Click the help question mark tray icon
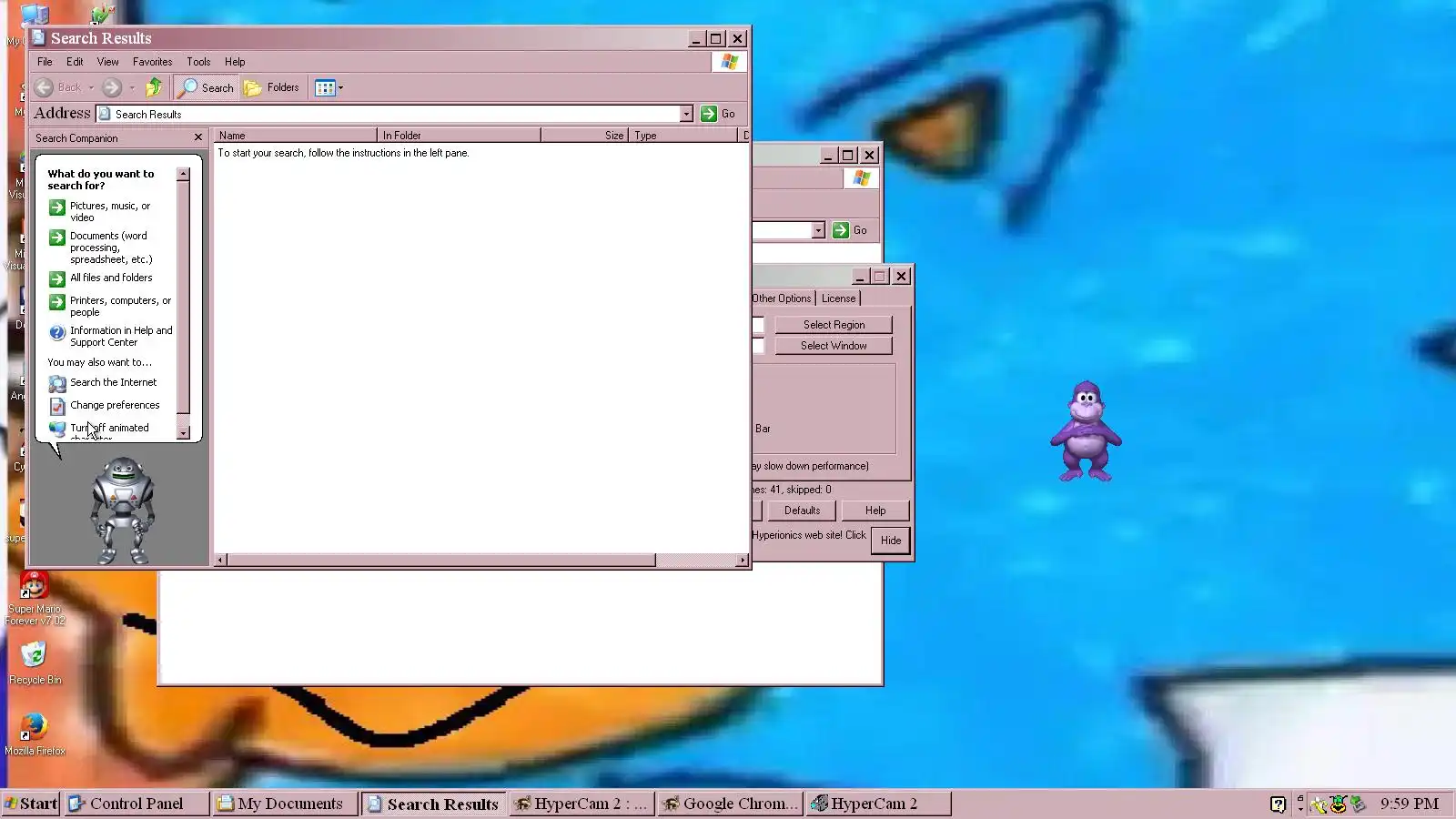 1278,804
